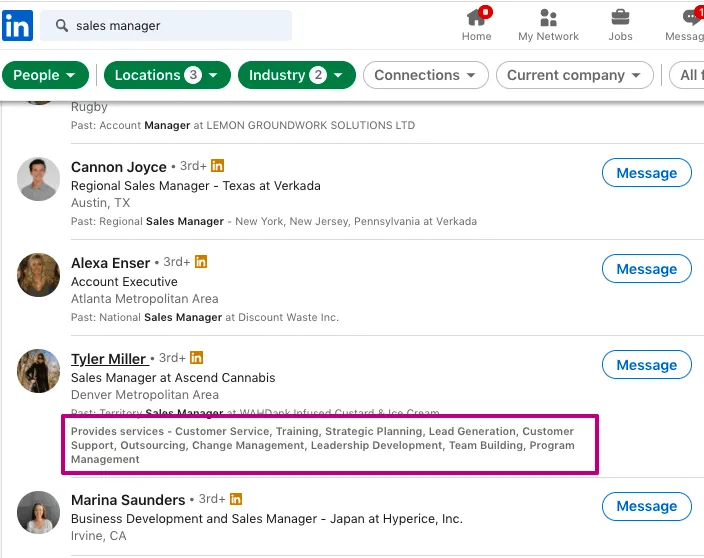Click text 'Atlanta Metropolitan Area'
The width and height of the screenshot is (704, 558).
click(x=145, y=299)
